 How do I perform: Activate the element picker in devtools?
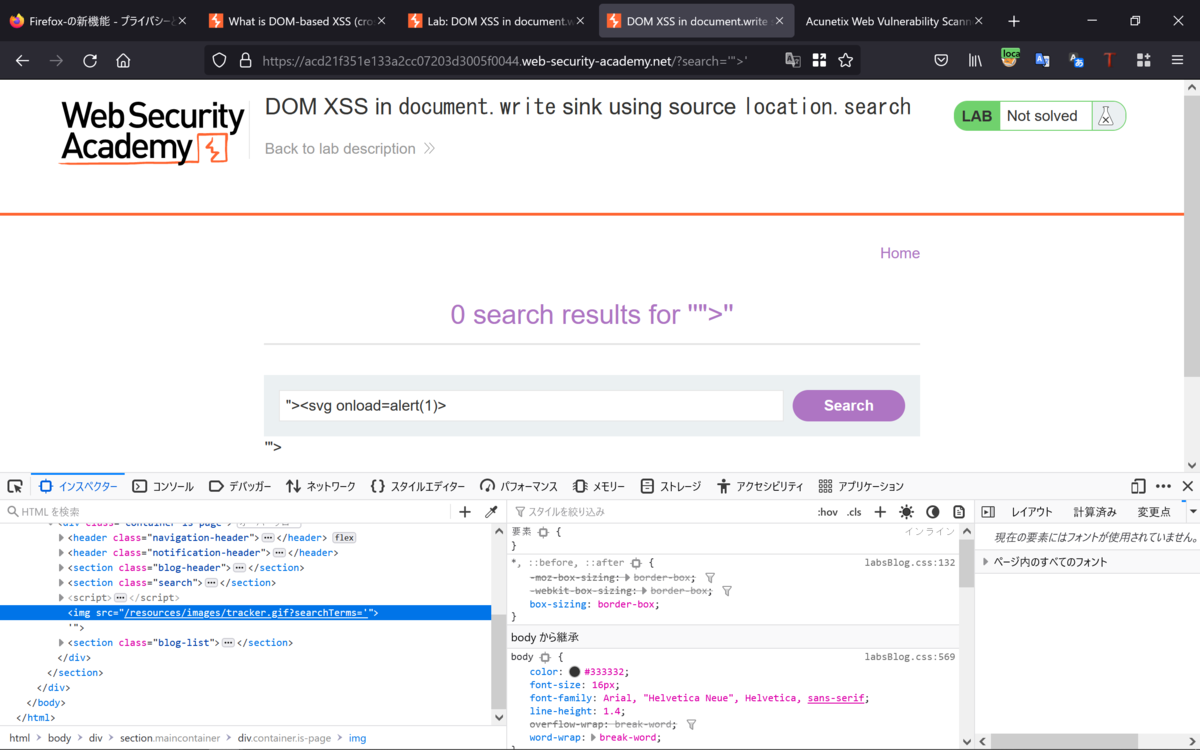point(15,486)
